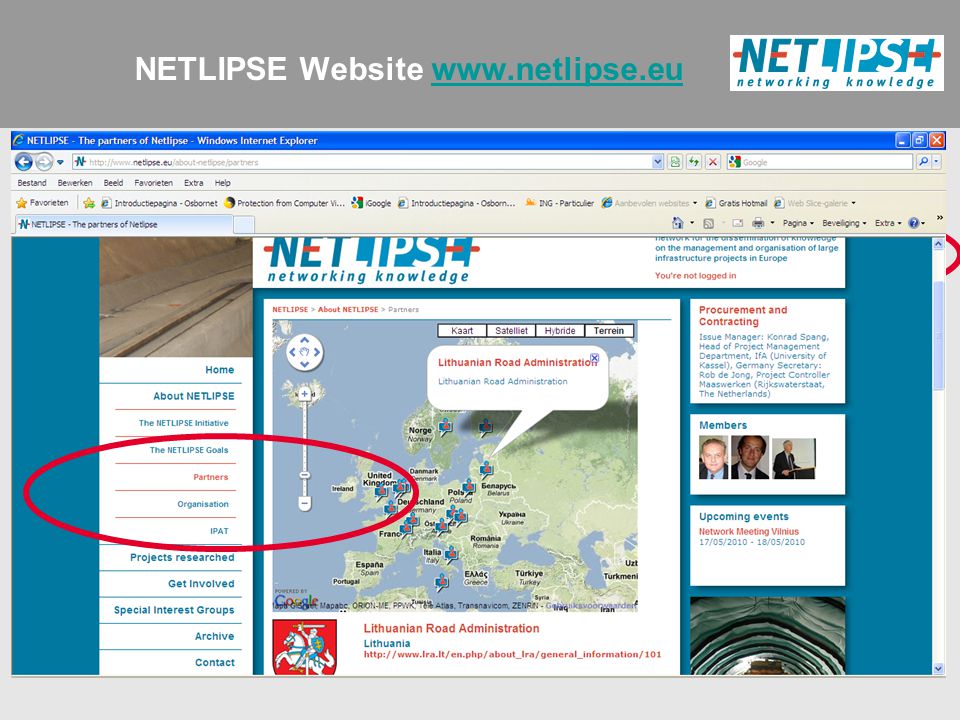
Task: Zoom in with map plus button
Action: coord(304,394)
